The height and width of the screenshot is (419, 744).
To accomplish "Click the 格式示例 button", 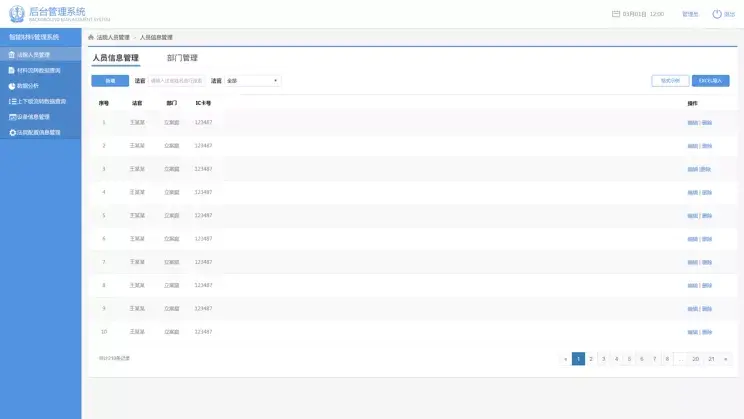I will [x=669, y=80].
